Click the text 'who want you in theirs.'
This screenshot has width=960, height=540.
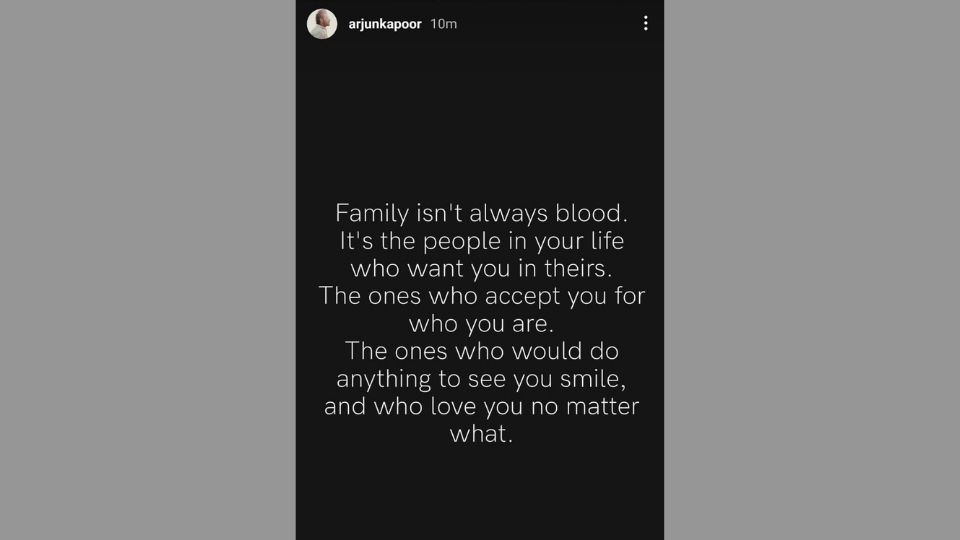[x=481, y=268]
